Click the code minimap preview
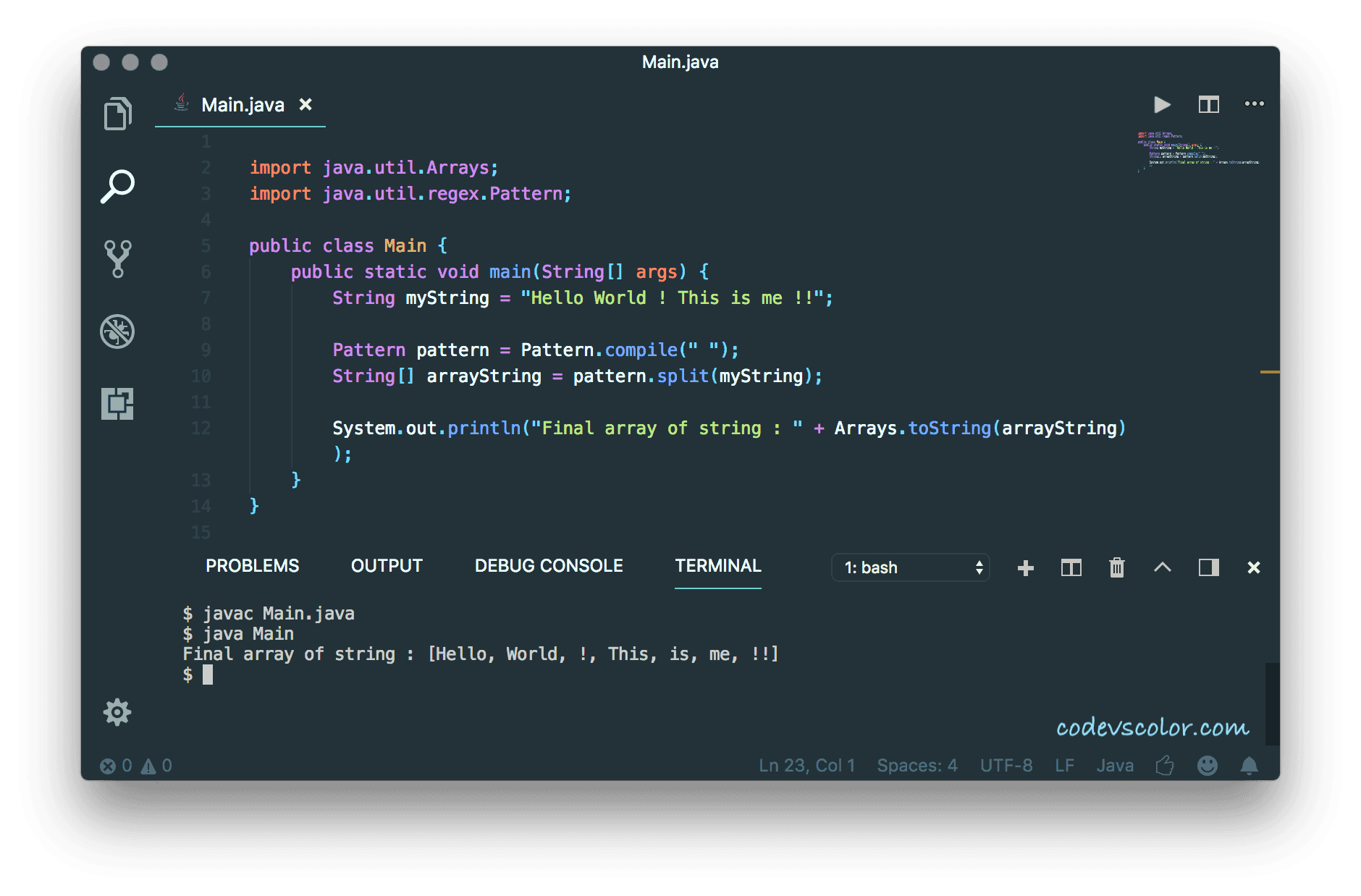This screenshot has height=896, width=1361. 1197,151
